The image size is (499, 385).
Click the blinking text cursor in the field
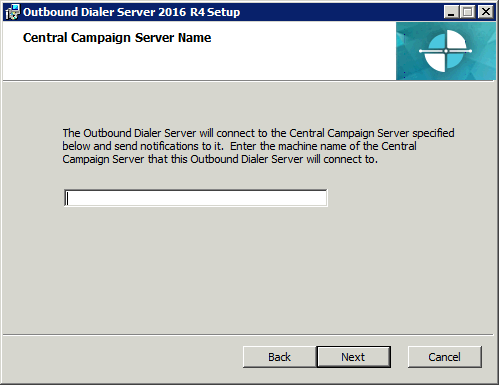pyautogui.click(x=67, y=199)
